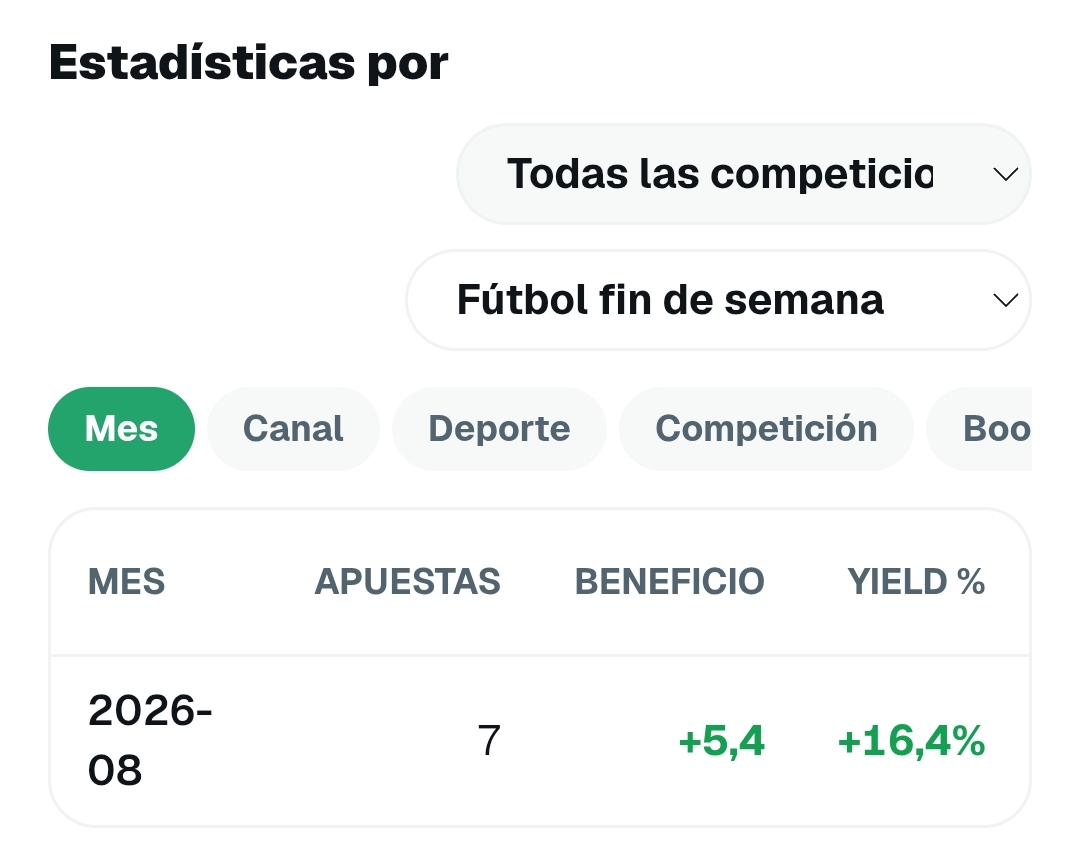Click the MES column header
Screen dimensions: 1080x843
click(127, 582)
